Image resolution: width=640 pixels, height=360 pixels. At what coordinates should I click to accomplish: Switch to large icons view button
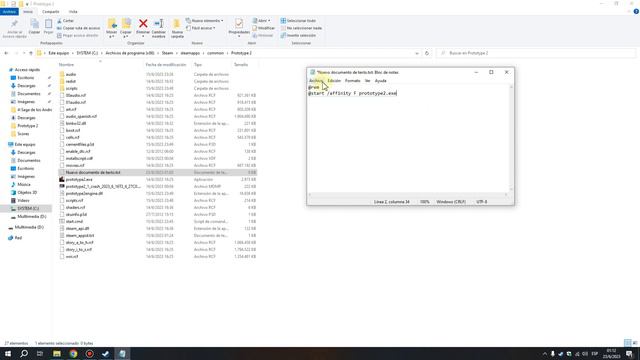(x=635, y=343)
